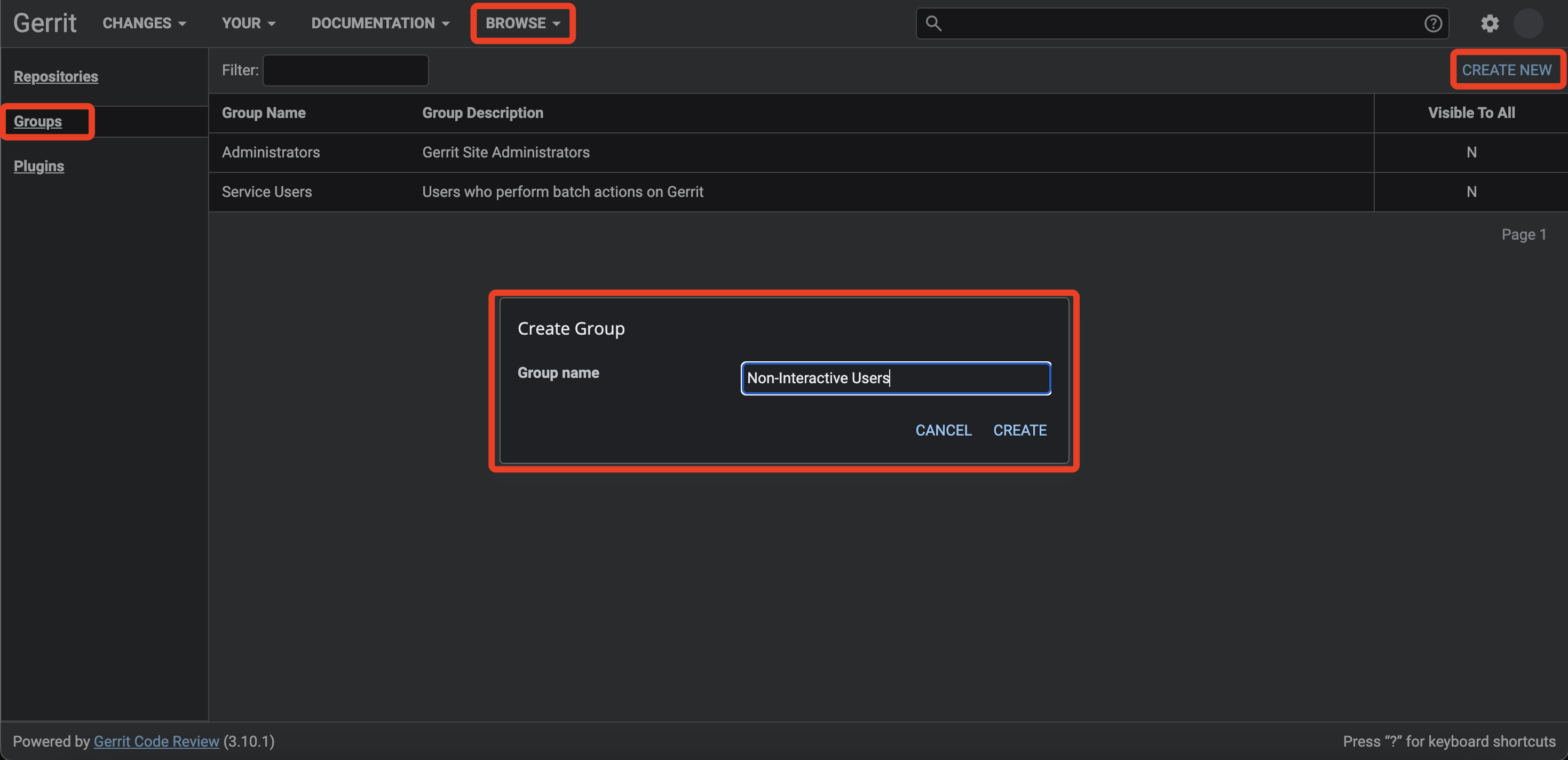Select Groups in the sidebar

(x=38, y=122)
